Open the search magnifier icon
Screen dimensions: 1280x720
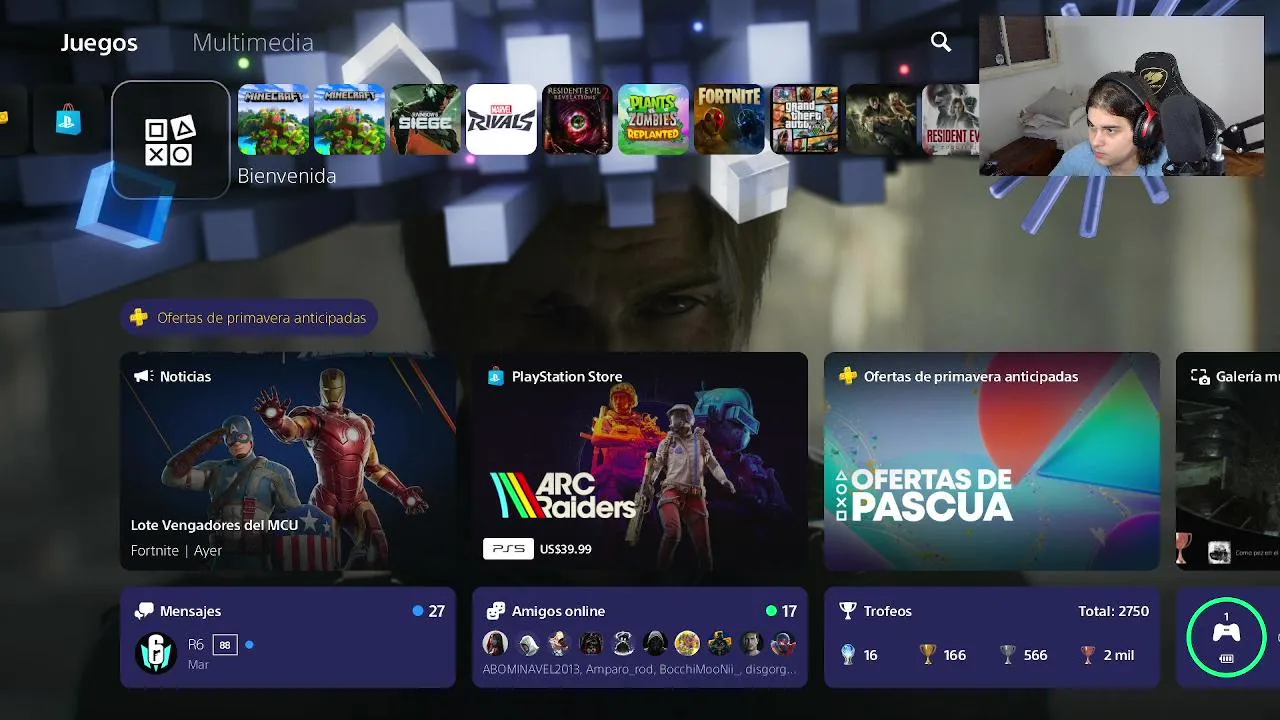[941, 42]
